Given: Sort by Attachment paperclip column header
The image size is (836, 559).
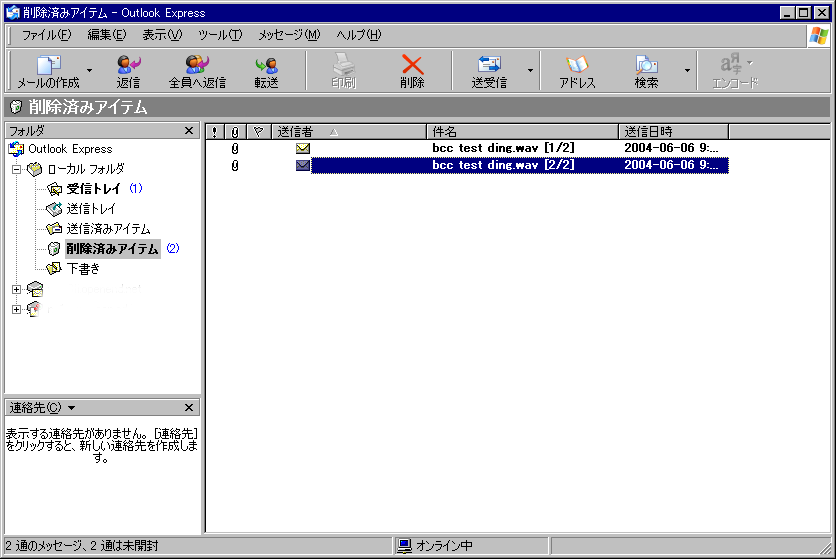Looking at the screenshot, I should pyautogui.click(x=235, y=132).
